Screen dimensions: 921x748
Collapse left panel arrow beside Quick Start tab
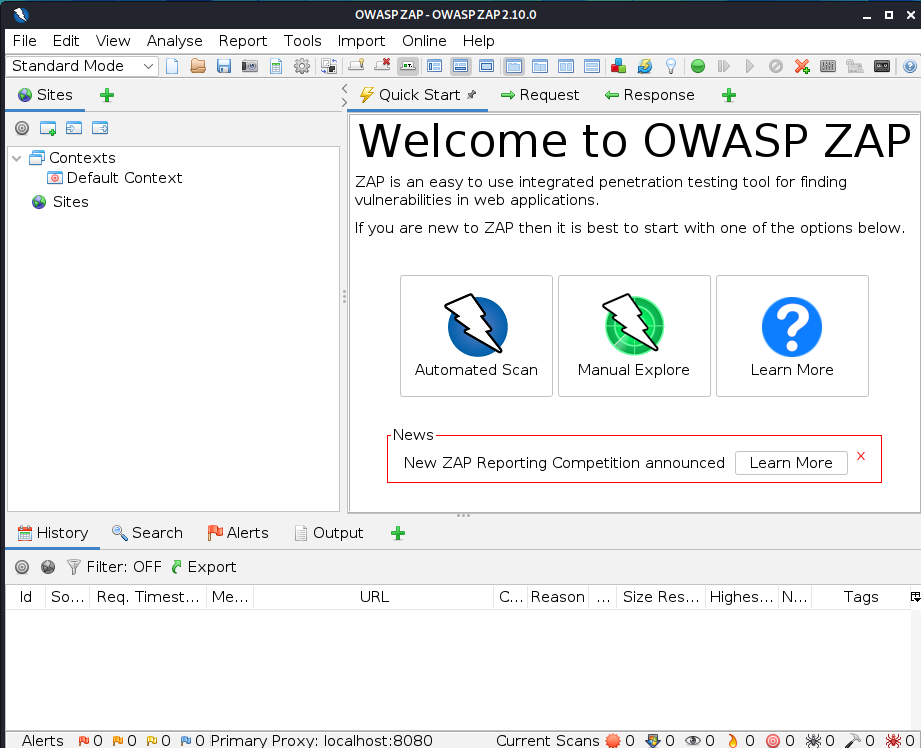point(345,88)
